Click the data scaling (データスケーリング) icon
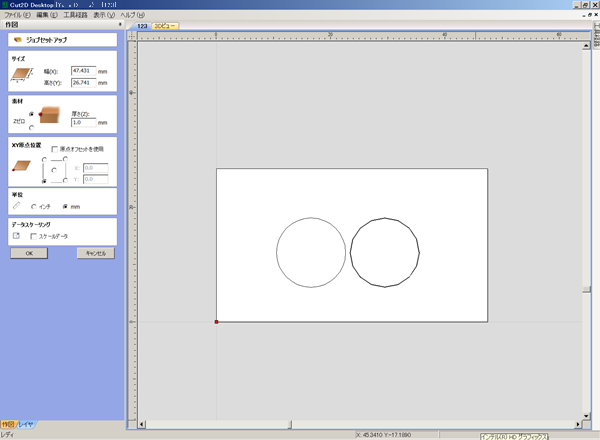This screenshot has height=440, width=600. [x=16, y=236]
